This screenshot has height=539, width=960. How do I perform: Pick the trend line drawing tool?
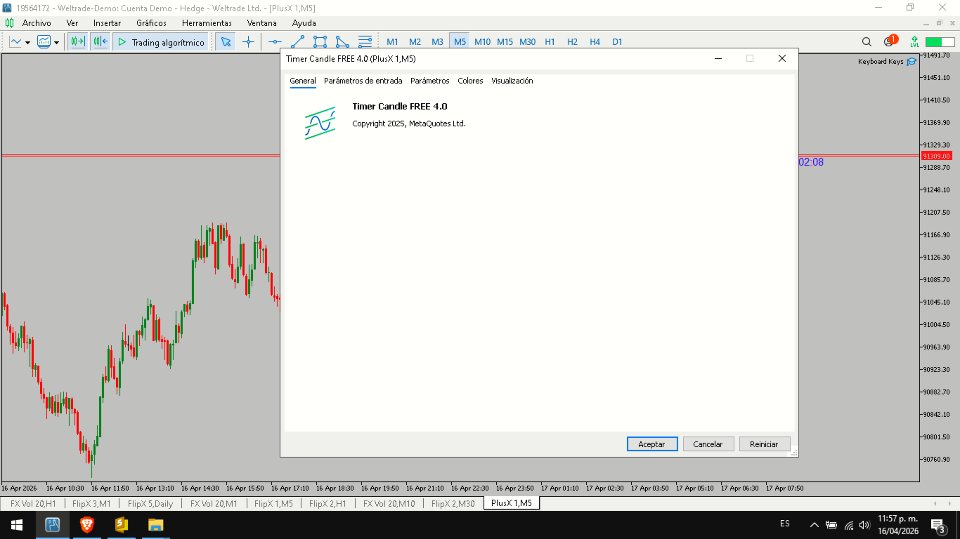click(x=298, y=42)
